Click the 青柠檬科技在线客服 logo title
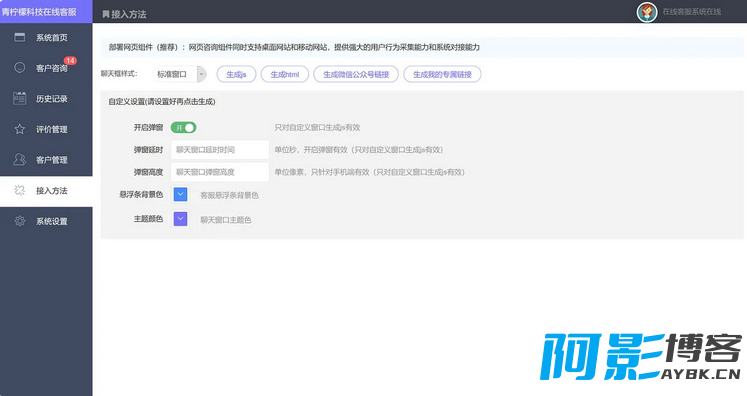The image size is (747, 396). (x=39, y=11)
